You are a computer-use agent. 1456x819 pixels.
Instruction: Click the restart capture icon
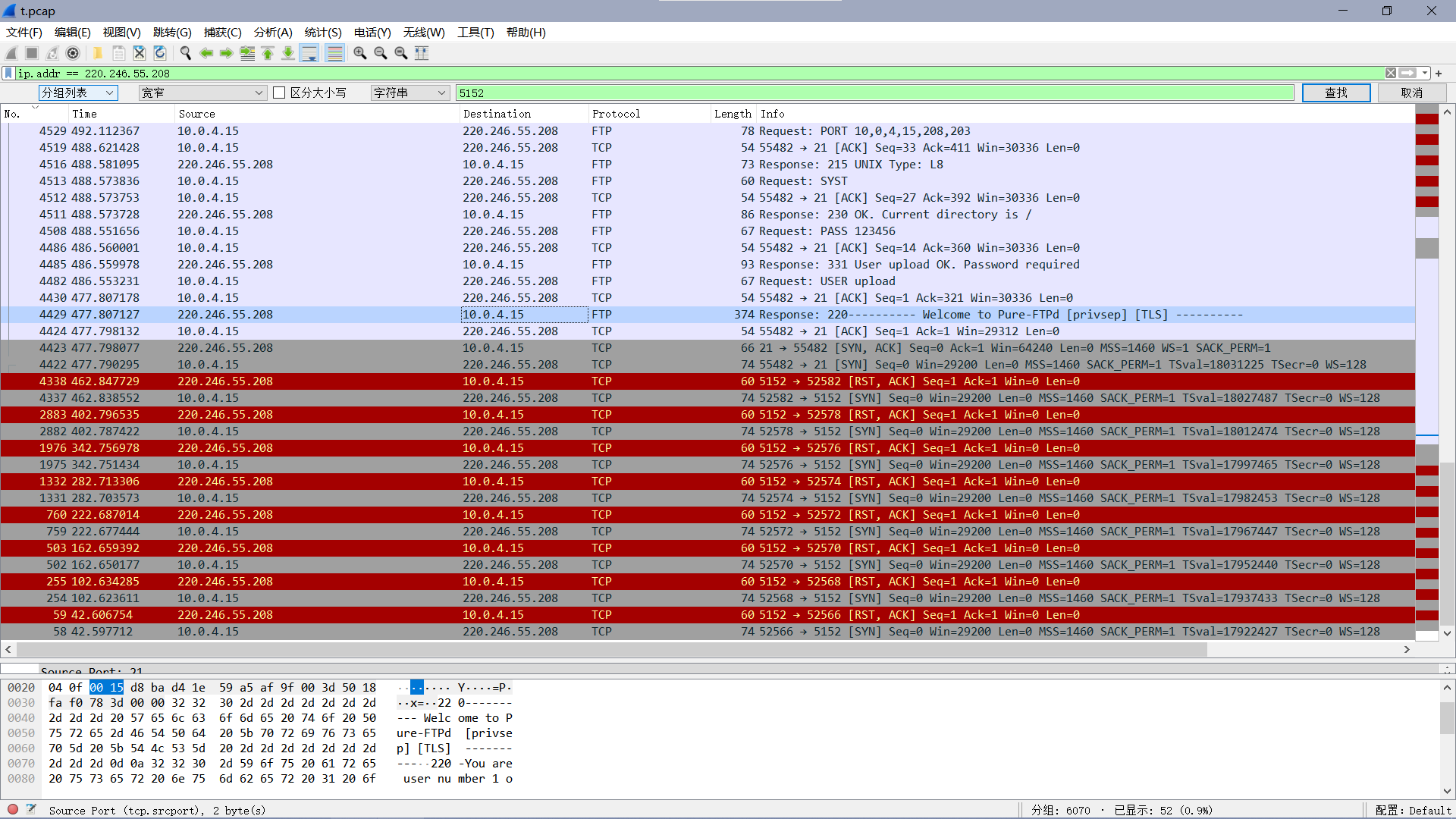pyautogui.click(x=52, y=53)
